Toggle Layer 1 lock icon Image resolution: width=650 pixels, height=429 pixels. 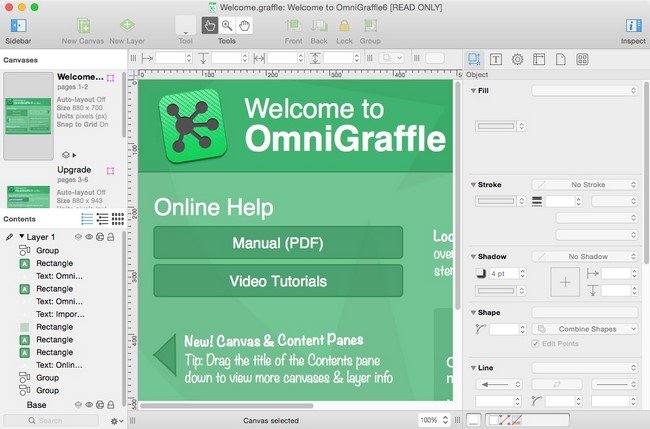(x=111, y=237)
